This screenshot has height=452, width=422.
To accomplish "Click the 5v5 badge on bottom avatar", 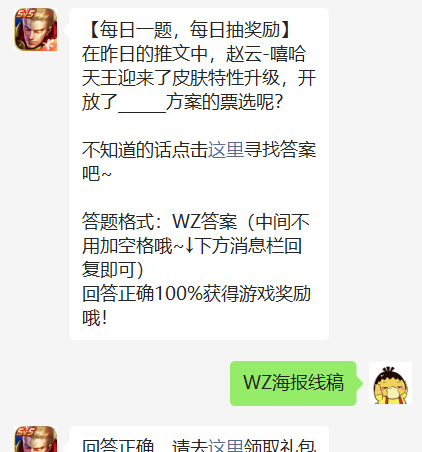I will 25,432.
